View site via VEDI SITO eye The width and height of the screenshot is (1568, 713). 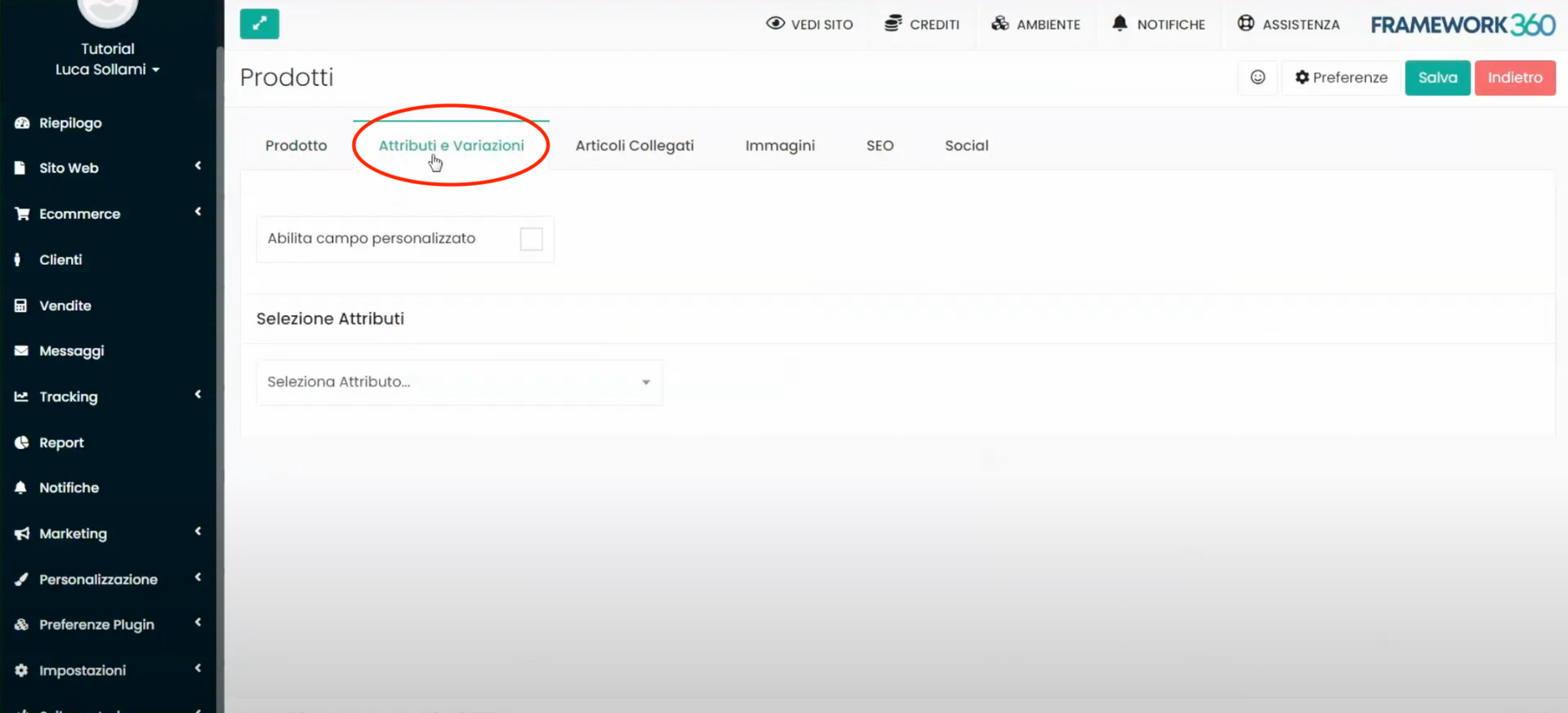click(775, 24)
